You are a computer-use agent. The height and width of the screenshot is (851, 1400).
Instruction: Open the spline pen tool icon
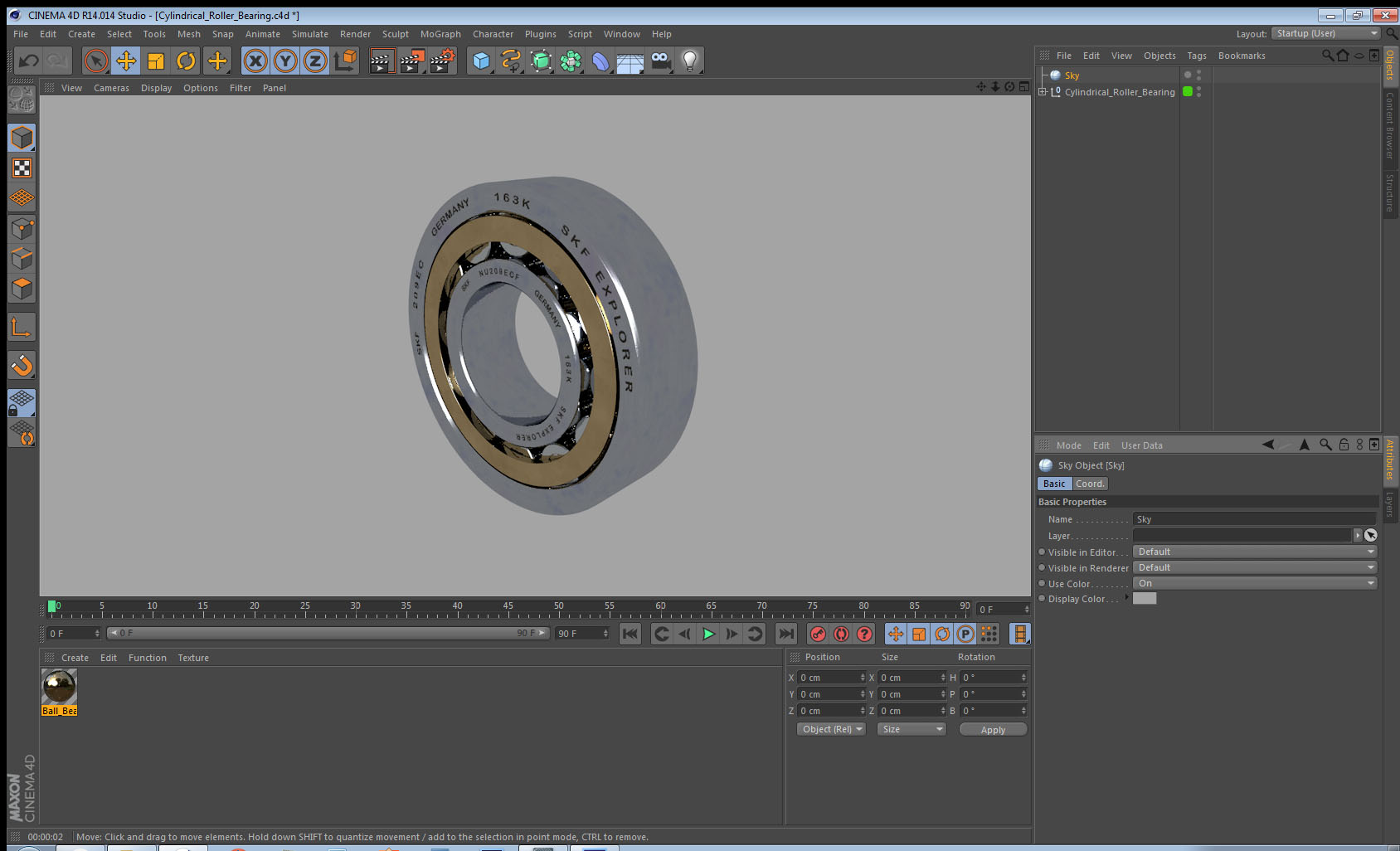pos(511,61)
